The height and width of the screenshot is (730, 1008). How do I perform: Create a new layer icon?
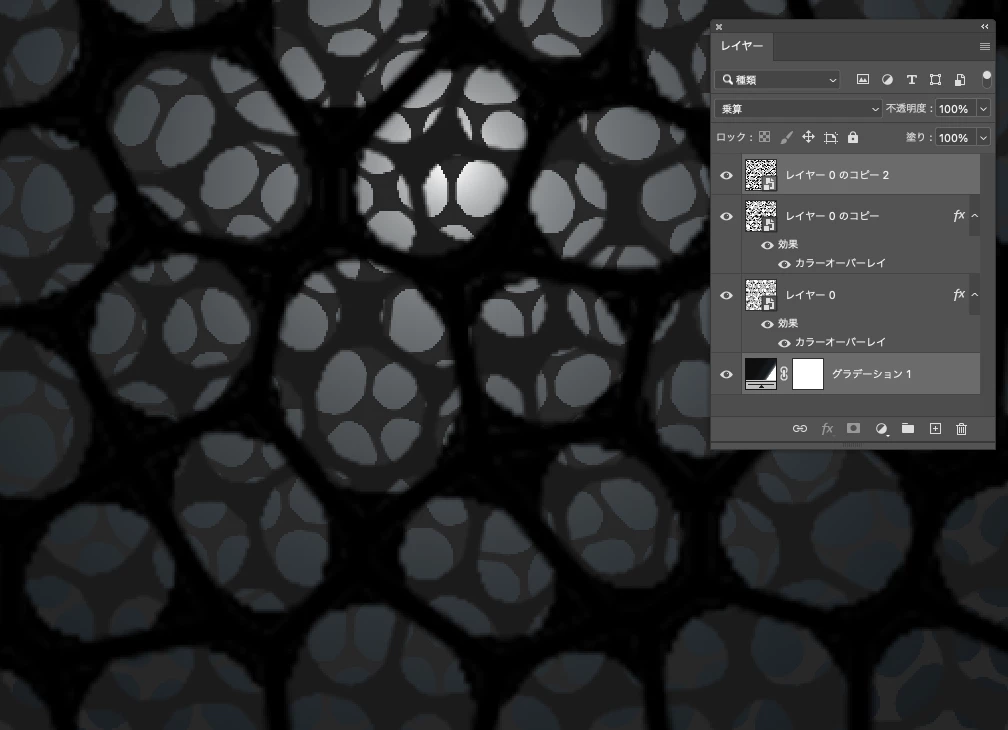pyautogui.click(x=935, y=429)
